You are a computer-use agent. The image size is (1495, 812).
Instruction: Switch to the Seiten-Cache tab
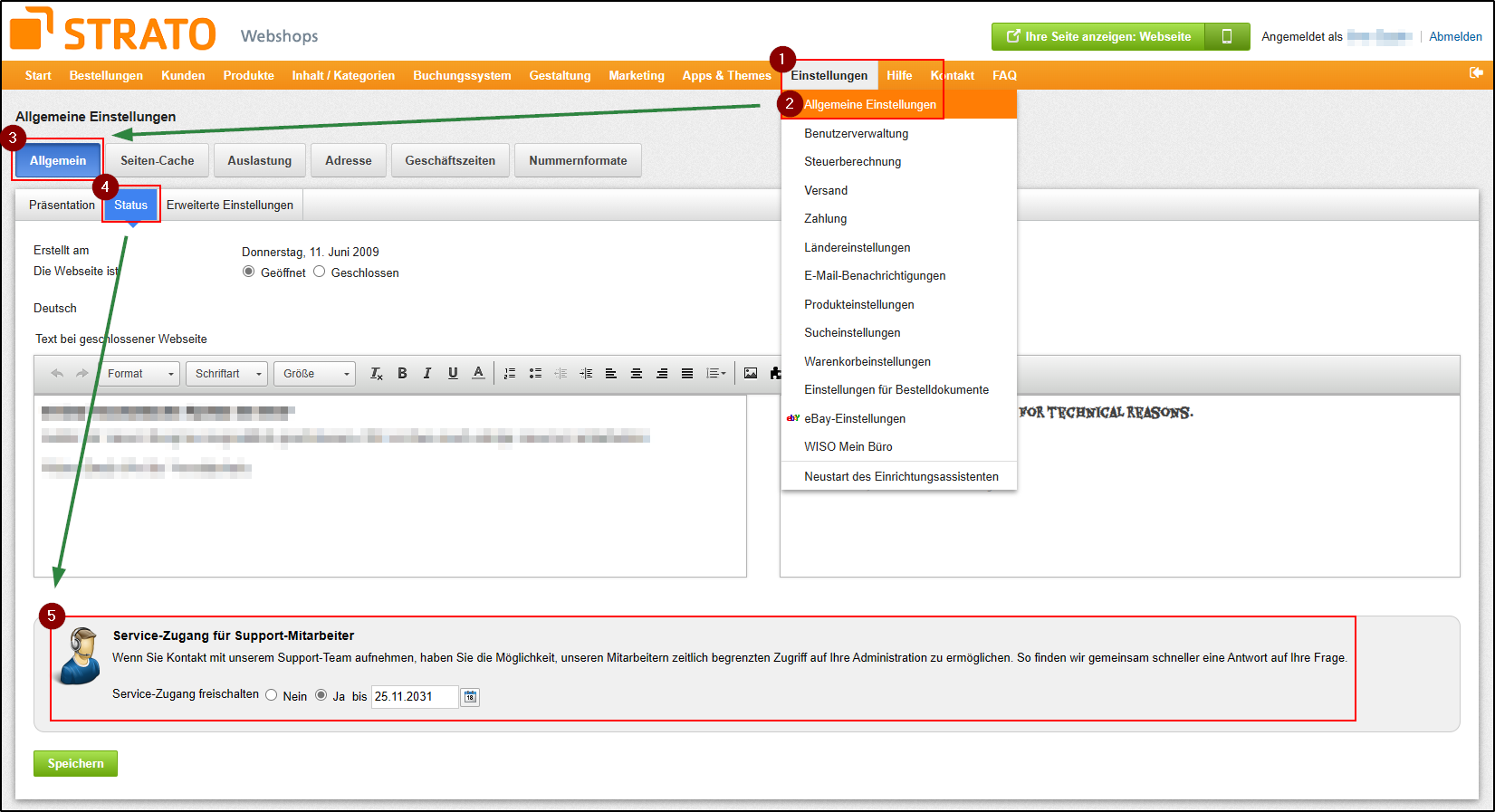pos(158,160)
